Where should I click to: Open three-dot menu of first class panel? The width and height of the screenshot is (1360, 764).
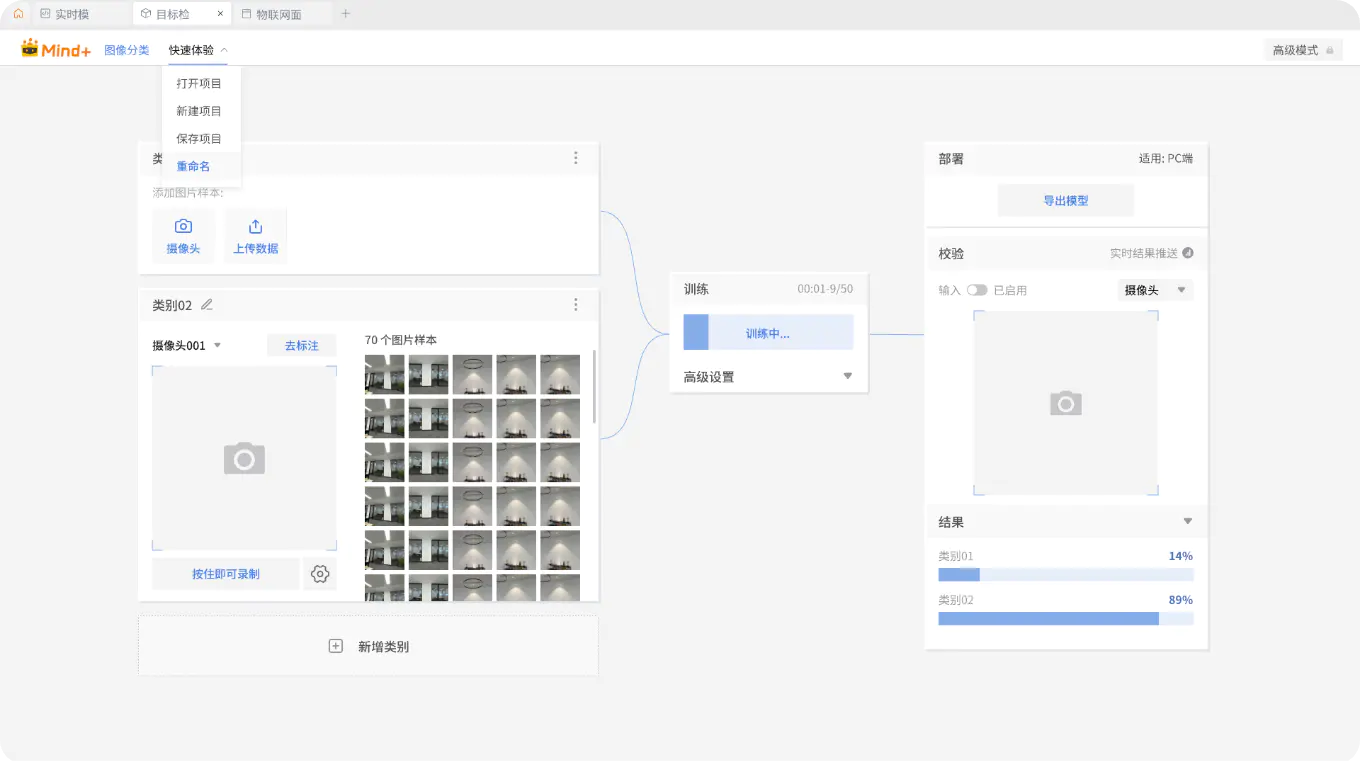[x=576, y=158]
